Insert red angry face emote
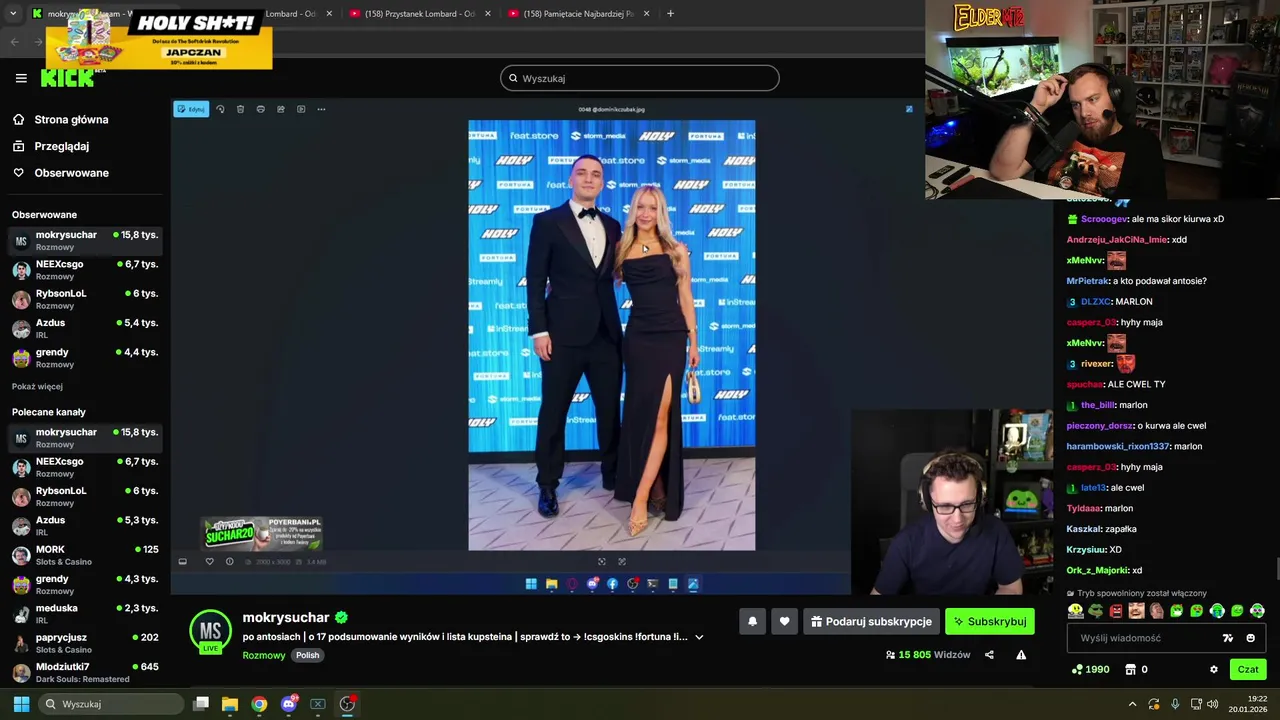Image resolution: width=1280 pixels, height=720 pixels. (x=1116, y=611)
